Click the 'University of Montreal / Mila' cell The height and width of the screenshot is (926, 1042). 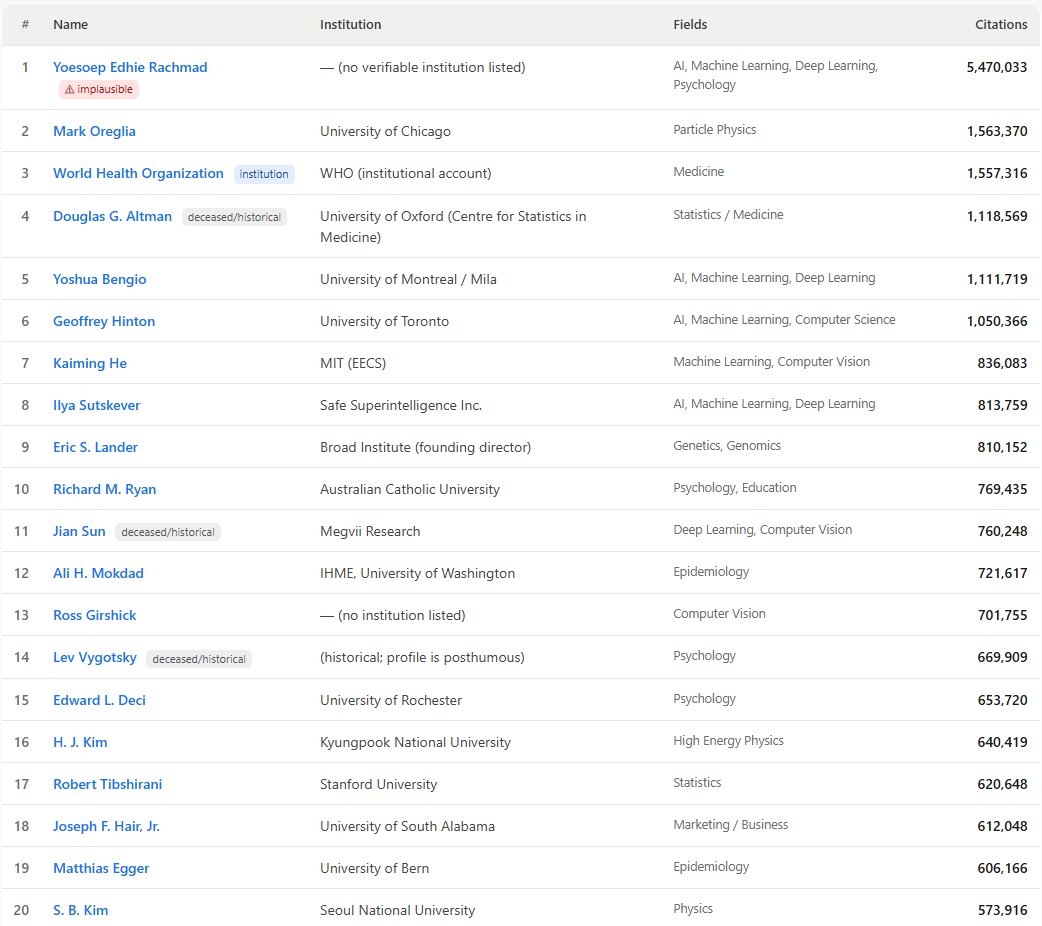[x=408, y=279]
